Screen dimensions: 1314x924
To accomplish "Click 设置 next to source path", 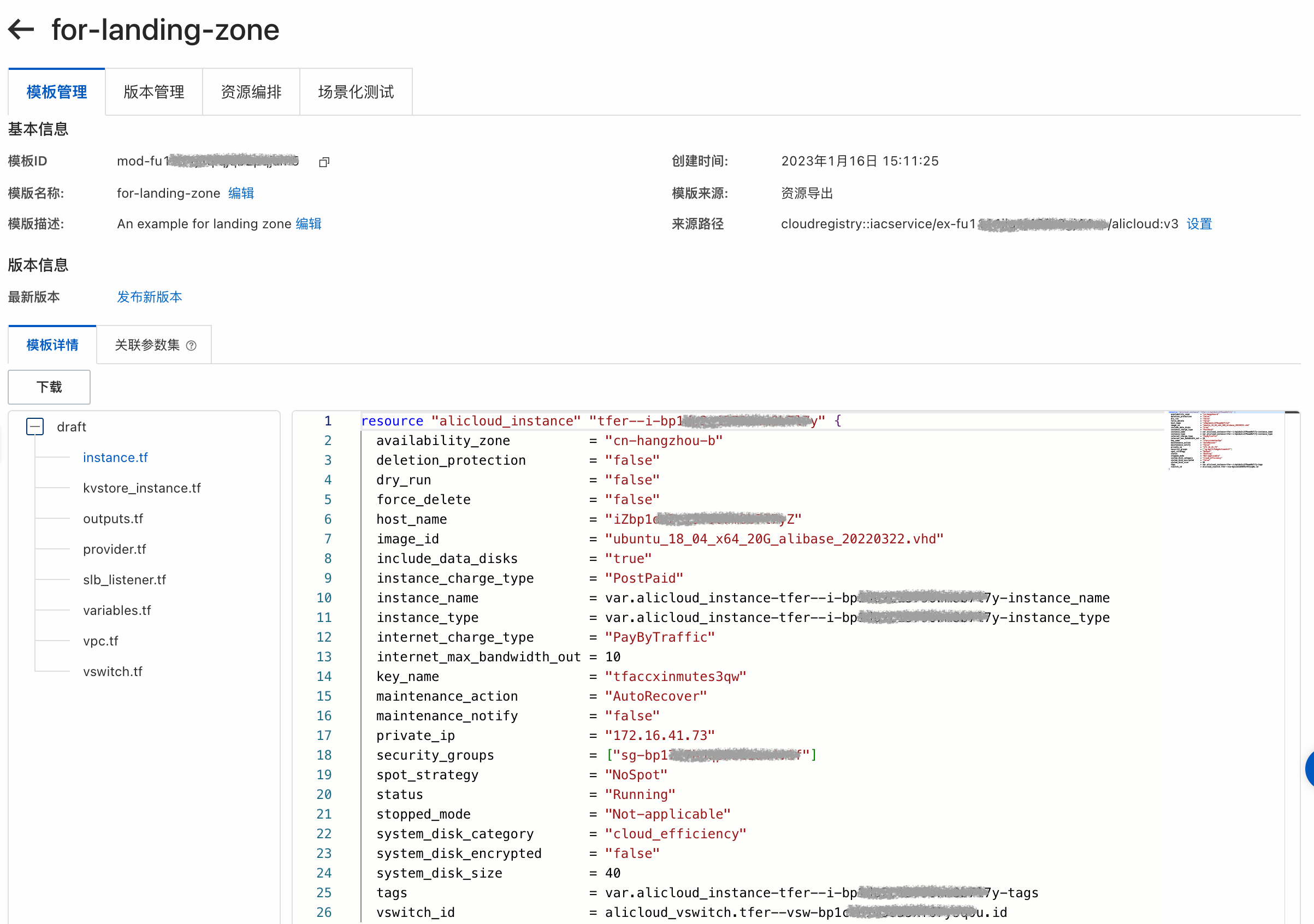I will click(x=1199, y=224).
